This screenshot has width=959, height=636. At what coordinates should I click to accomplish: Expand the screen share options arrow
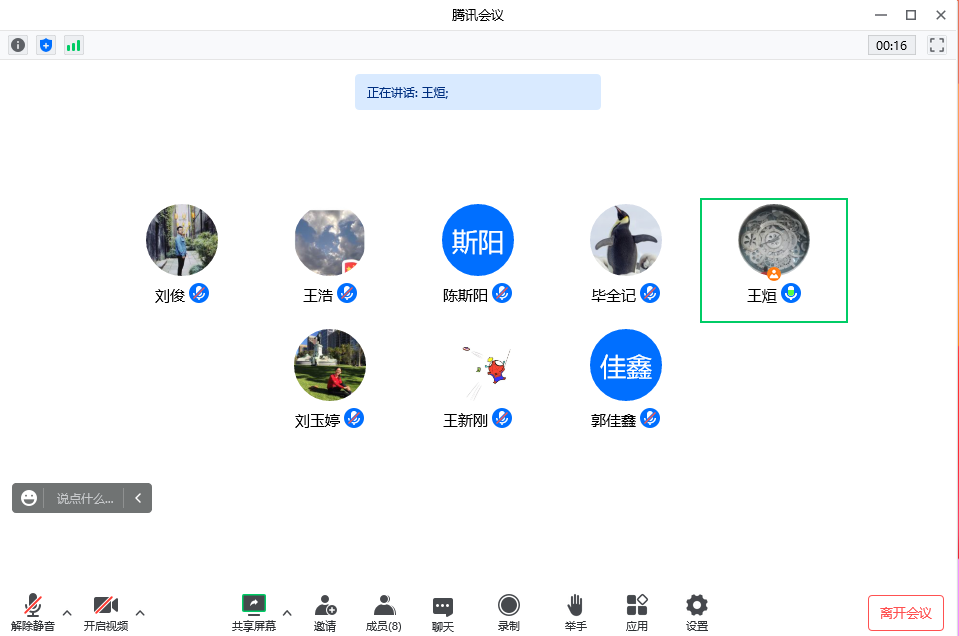pyautogui.click(x=287, y=613)
